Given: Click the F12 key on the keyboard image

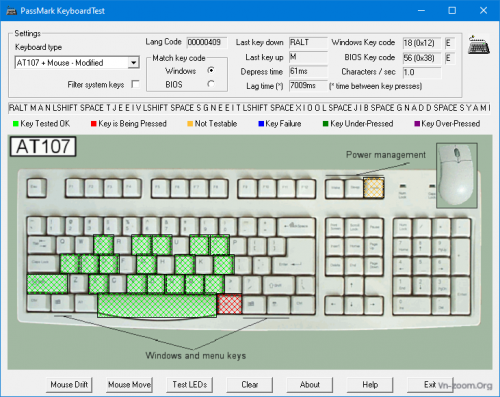Looking at the screenshot, I should coord(306,189).
